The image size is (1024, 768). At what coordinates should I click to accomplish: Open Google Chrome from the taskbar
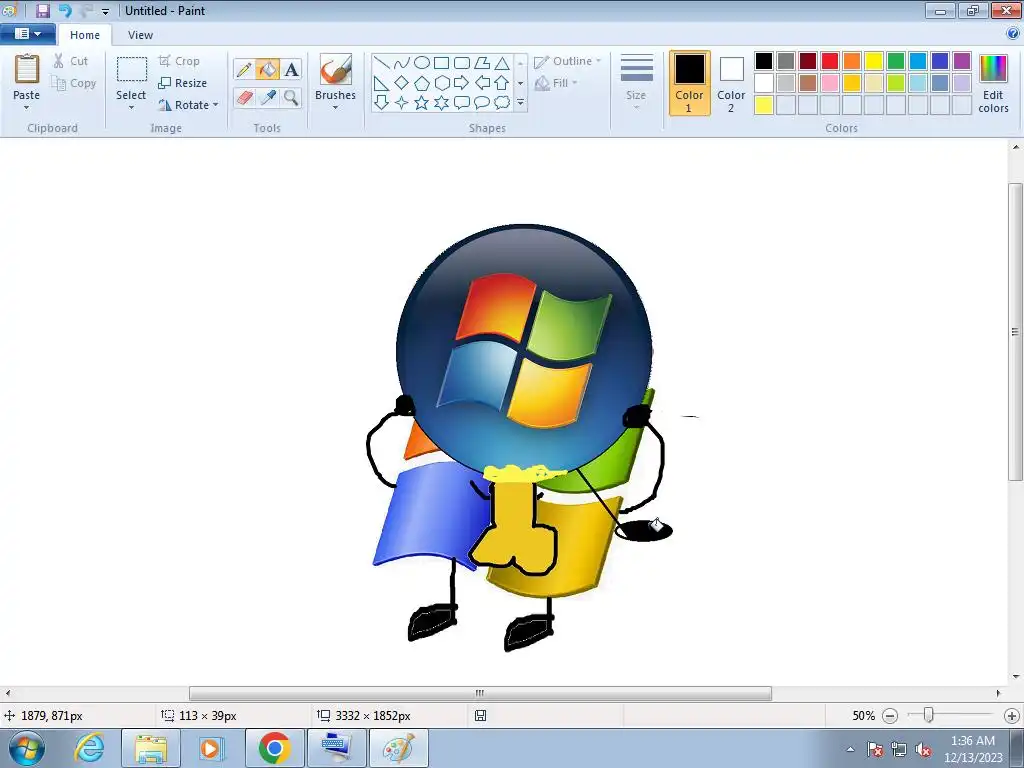coord(274,748)
